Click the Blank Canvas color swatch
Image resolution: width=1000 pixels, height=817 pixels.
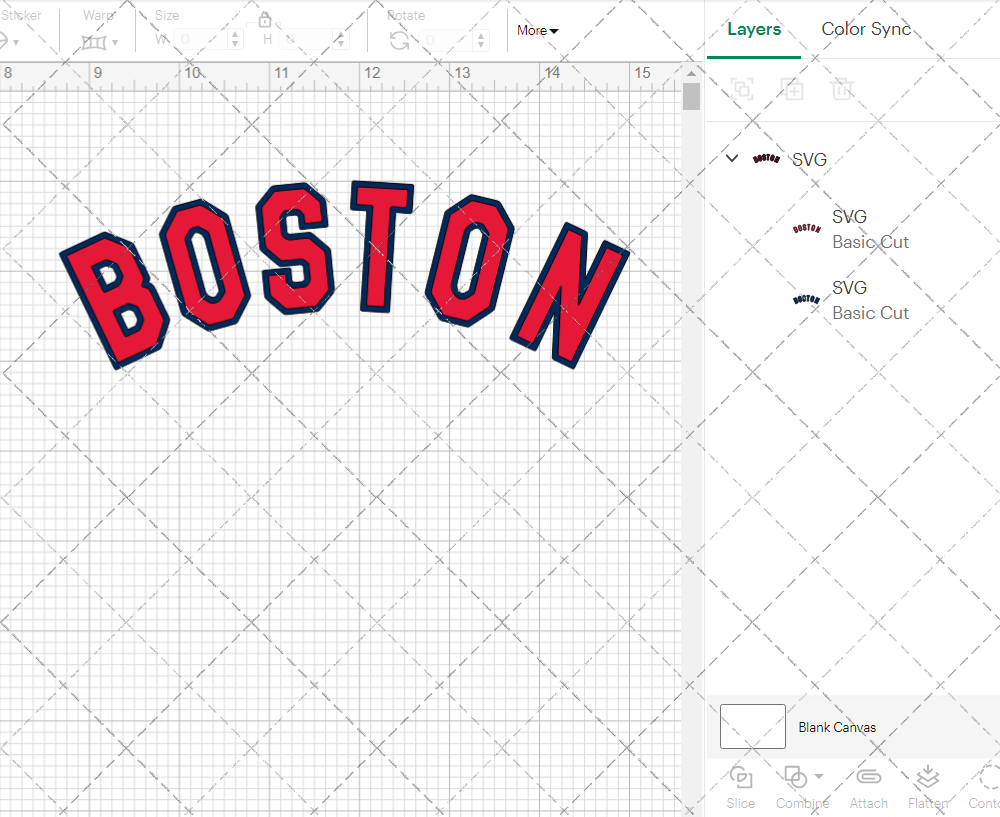pyautogui.click(x=753, y=727)
